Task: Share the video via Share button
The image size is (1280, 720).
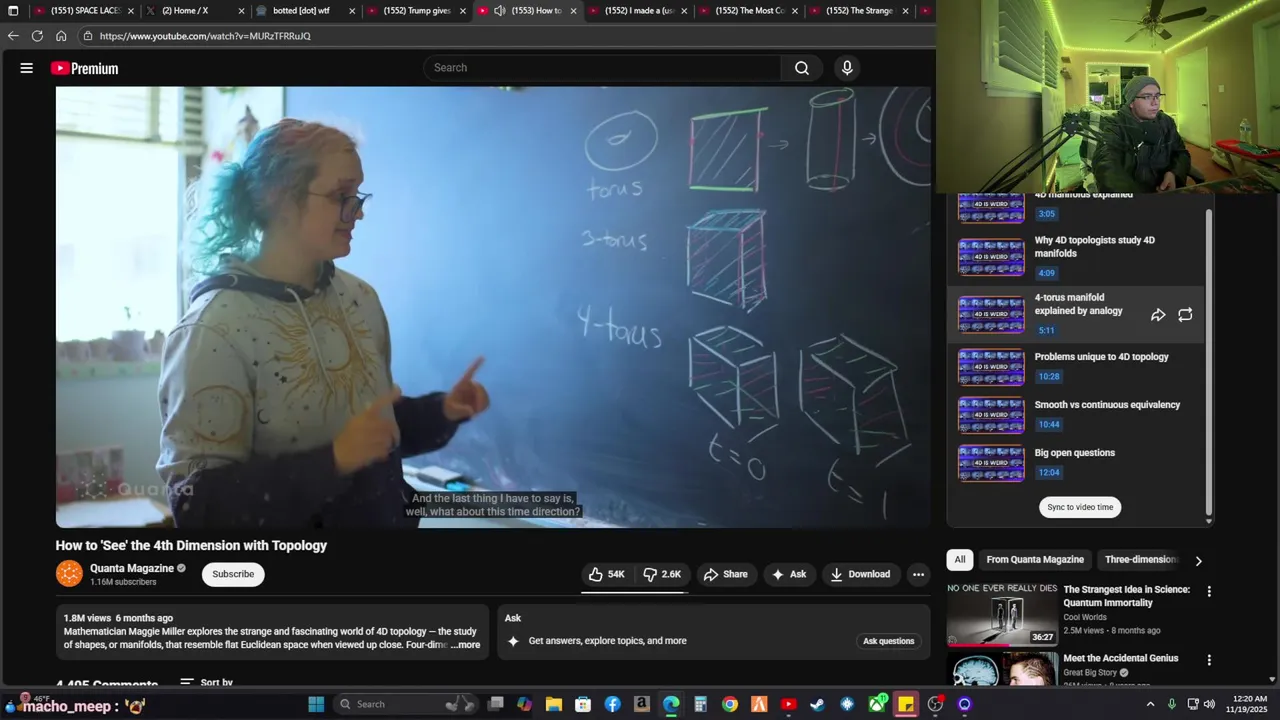Action: click(726, 574)
